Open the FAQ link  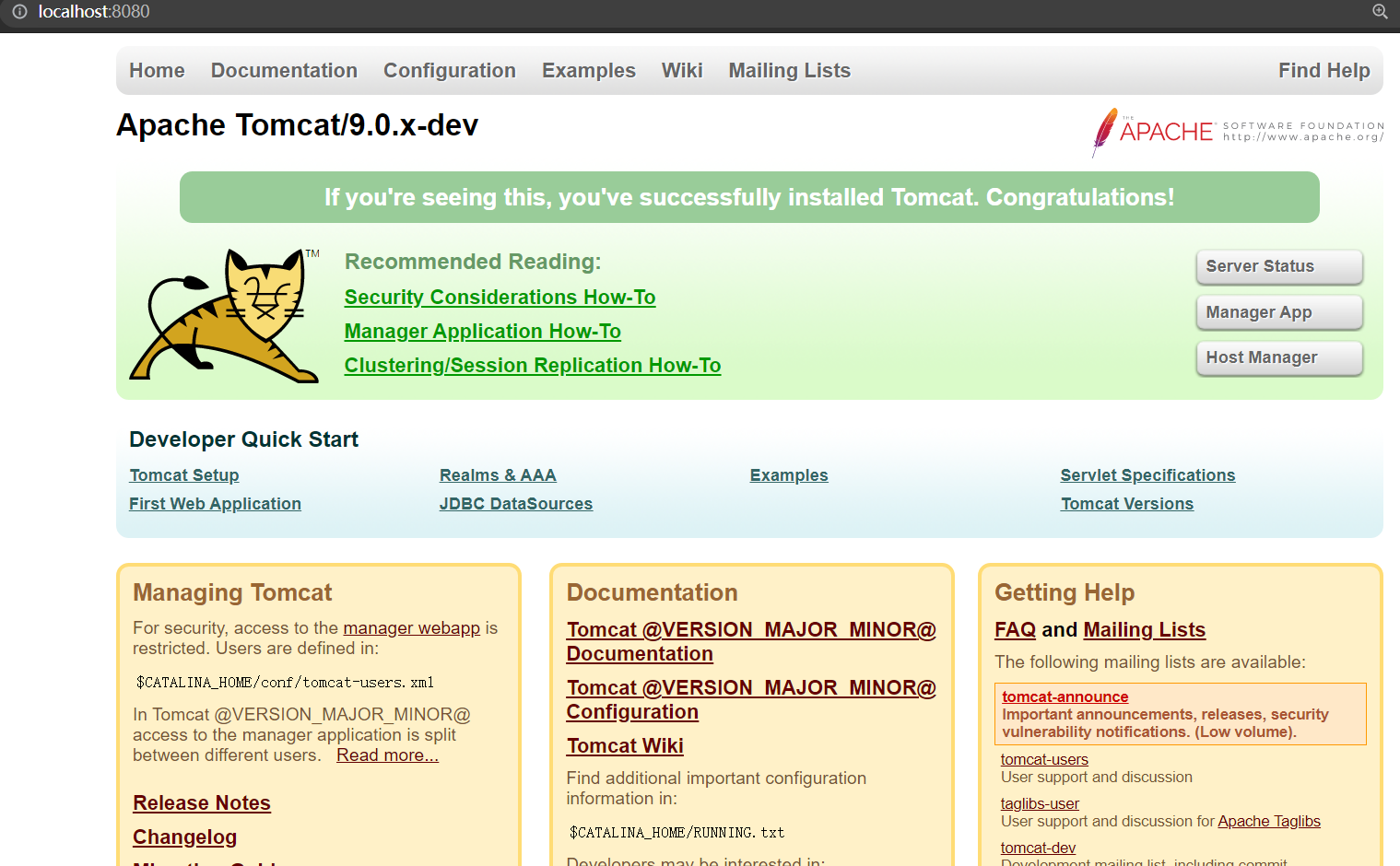(1016, 630)
